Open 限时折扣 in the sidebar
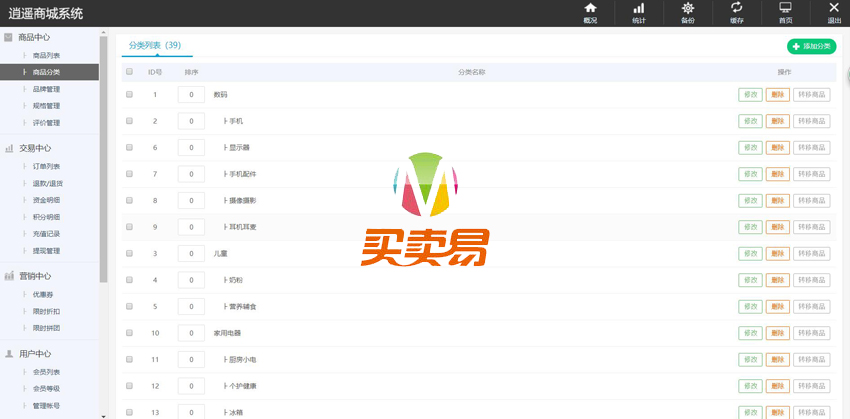Viewport: 850px width, 419px height. [46, 311]
